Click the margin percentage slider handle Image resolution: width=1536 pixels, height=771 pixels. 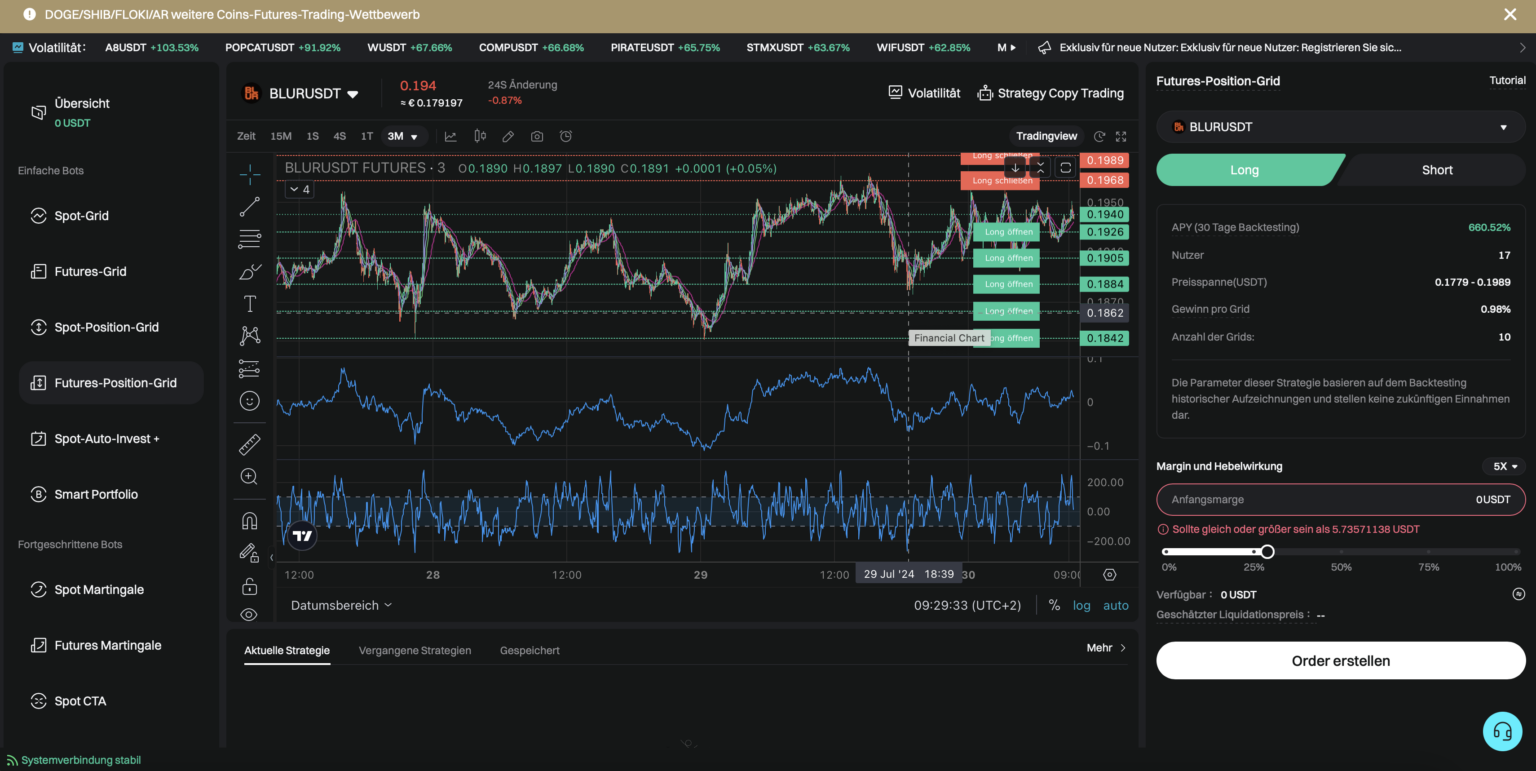point(1267,552)
